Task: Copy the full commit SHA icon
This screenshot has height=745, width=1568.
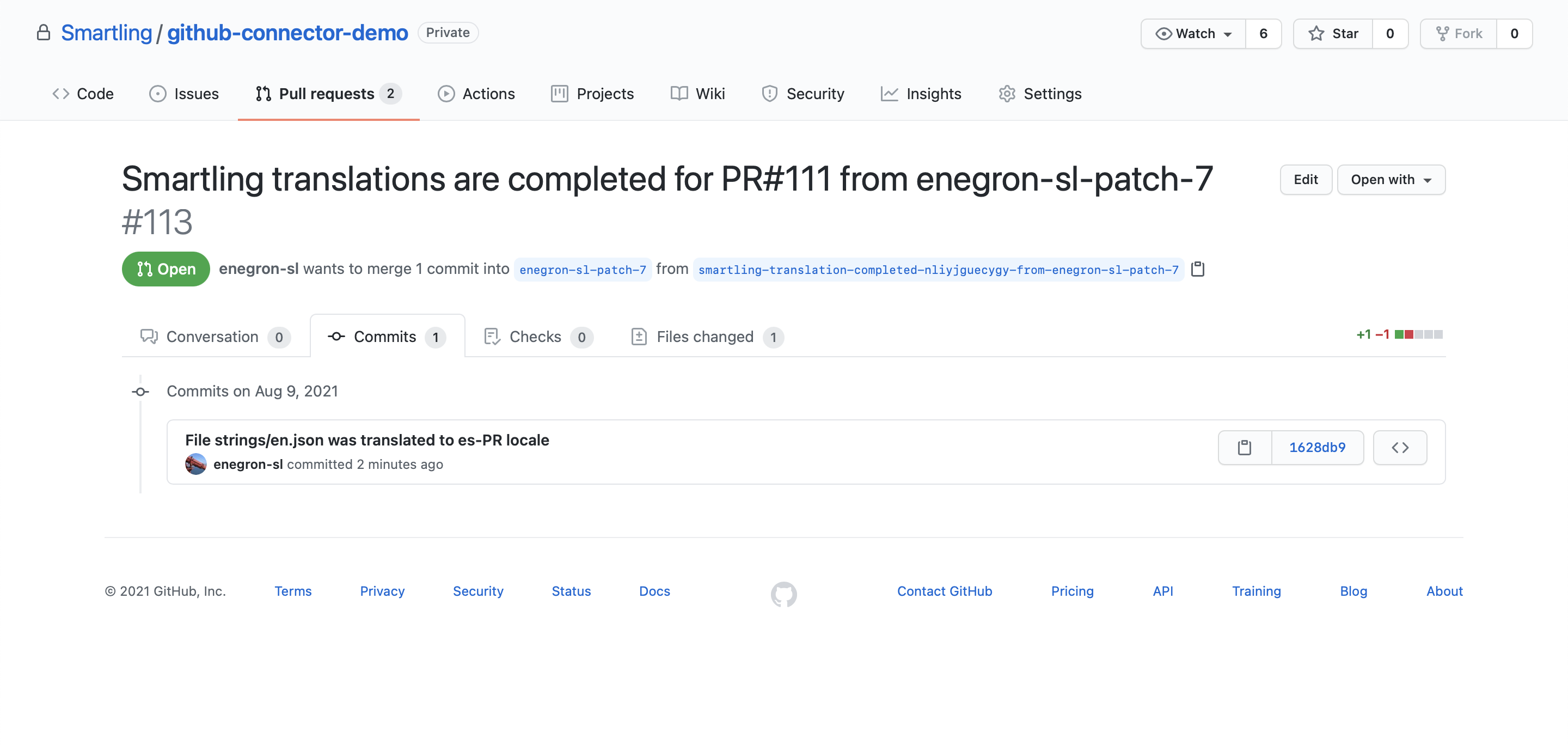Action: pos(1245,447)
